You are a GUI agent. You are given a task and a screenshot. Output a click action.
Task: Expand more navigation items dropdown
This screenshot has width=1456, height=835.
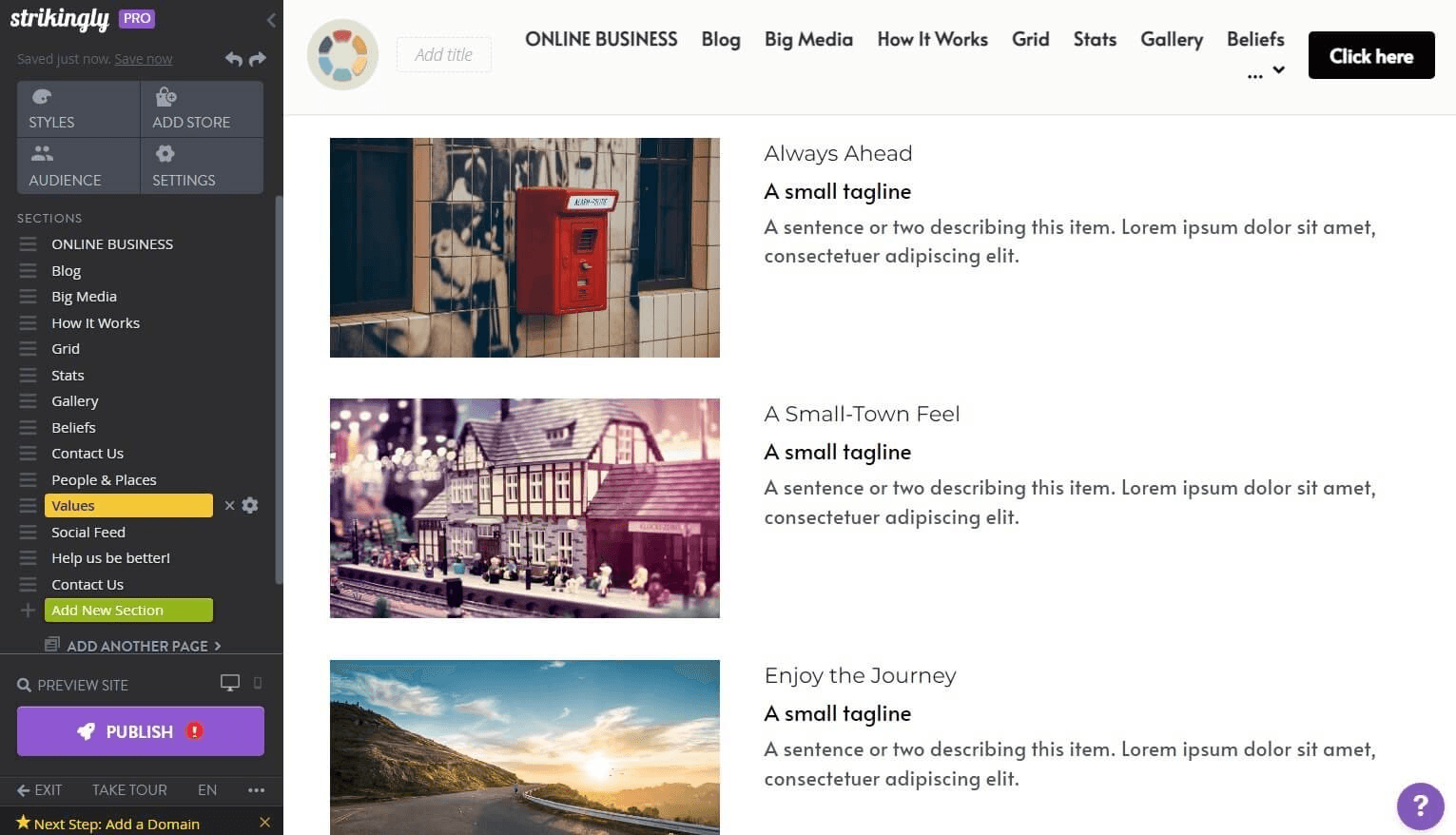click(x=1266, y=71)
